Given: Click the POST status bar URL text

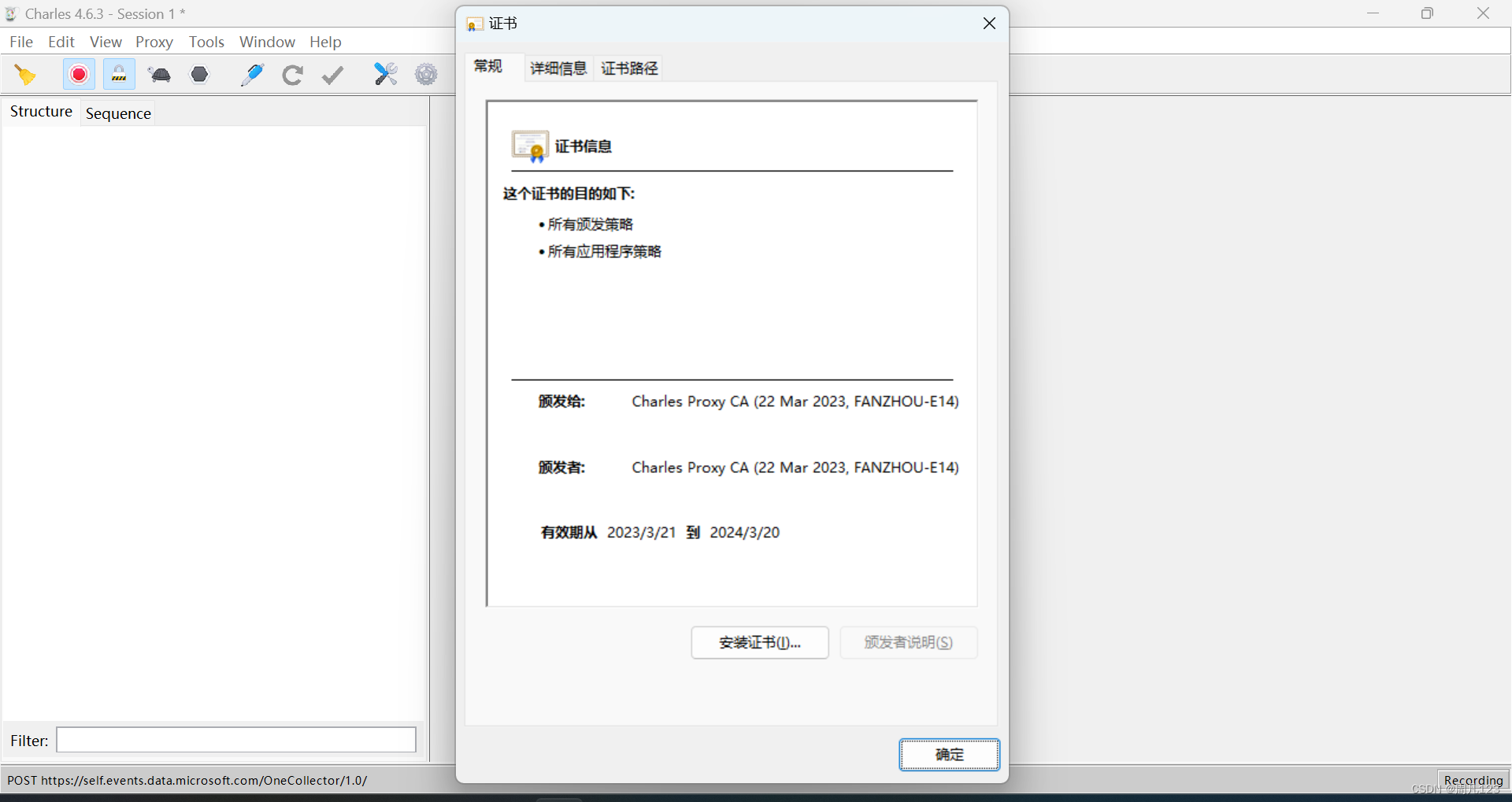Looking at the screenshot, I should [x=187, y=781].
